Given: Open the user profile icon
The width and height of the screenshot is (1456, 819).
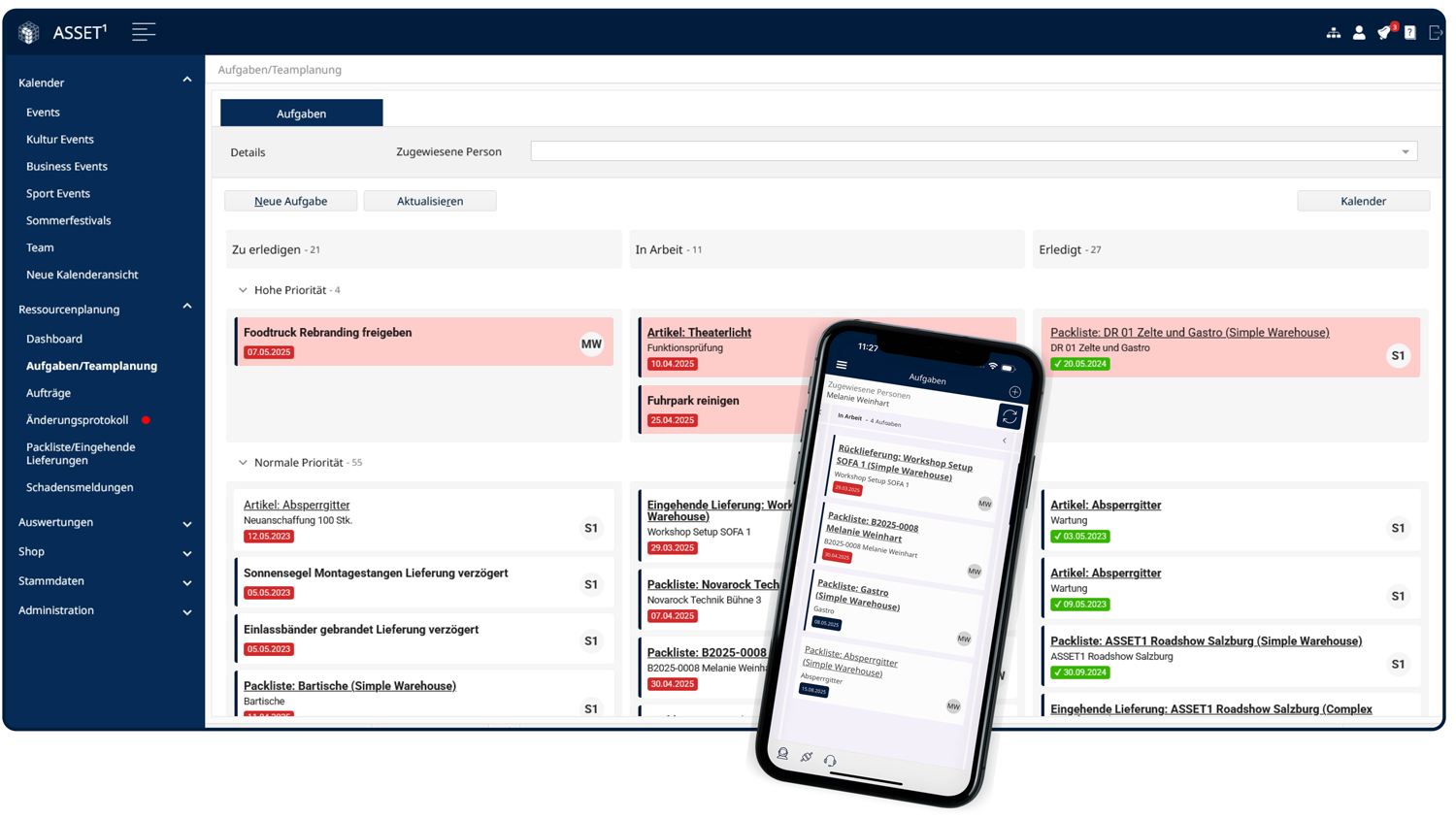Looking at the screenshot, I should click(x=1359, y=33).
